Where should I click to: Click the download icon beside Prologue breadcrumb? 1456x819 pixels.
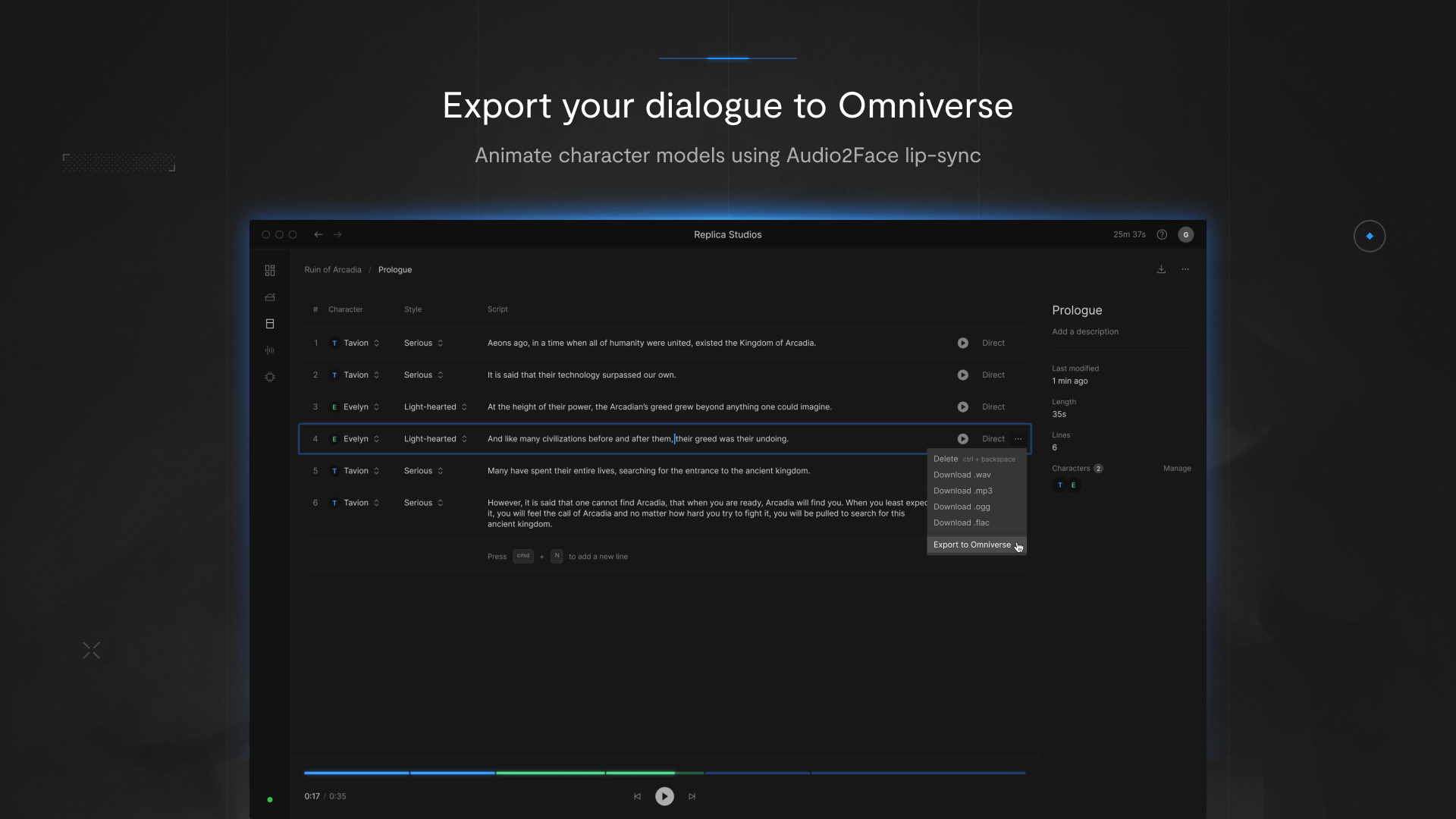[x=1161, y=270]
